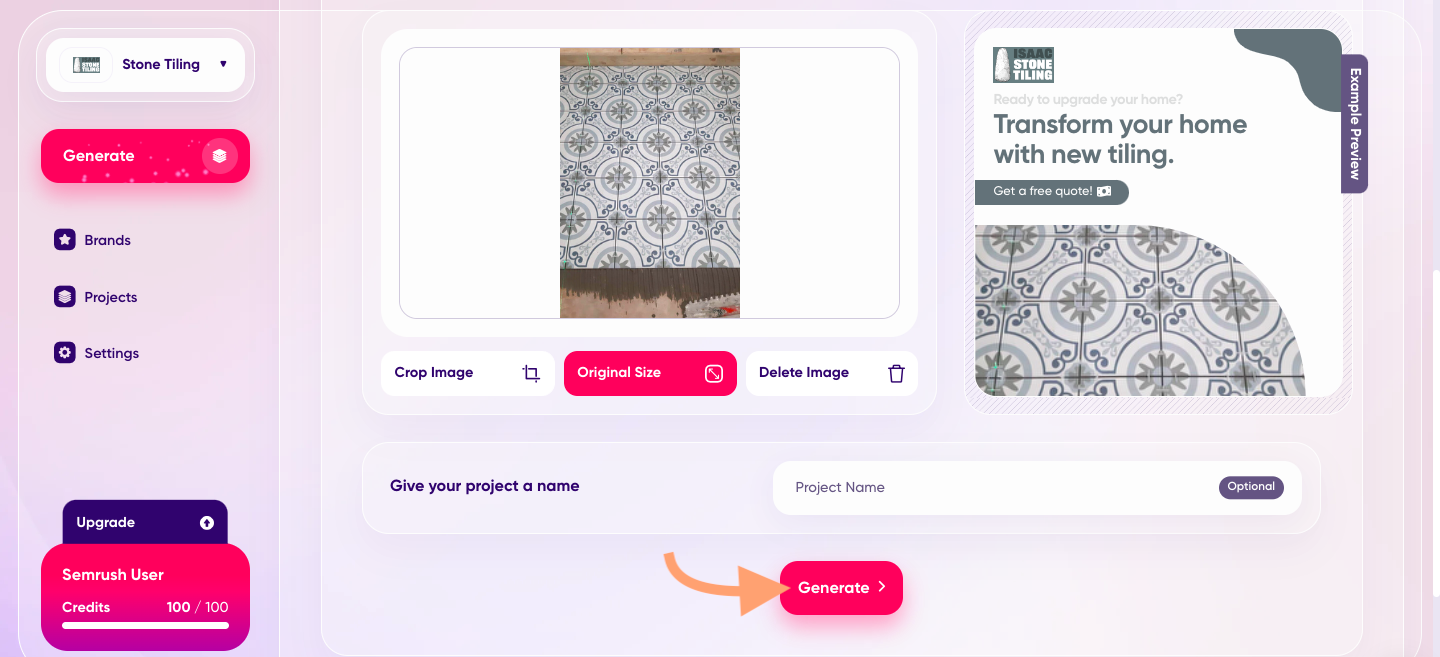Screen dimensions: 1440x657
Task: Select the Brands star icon in sidebar
Action: [65, 239]
